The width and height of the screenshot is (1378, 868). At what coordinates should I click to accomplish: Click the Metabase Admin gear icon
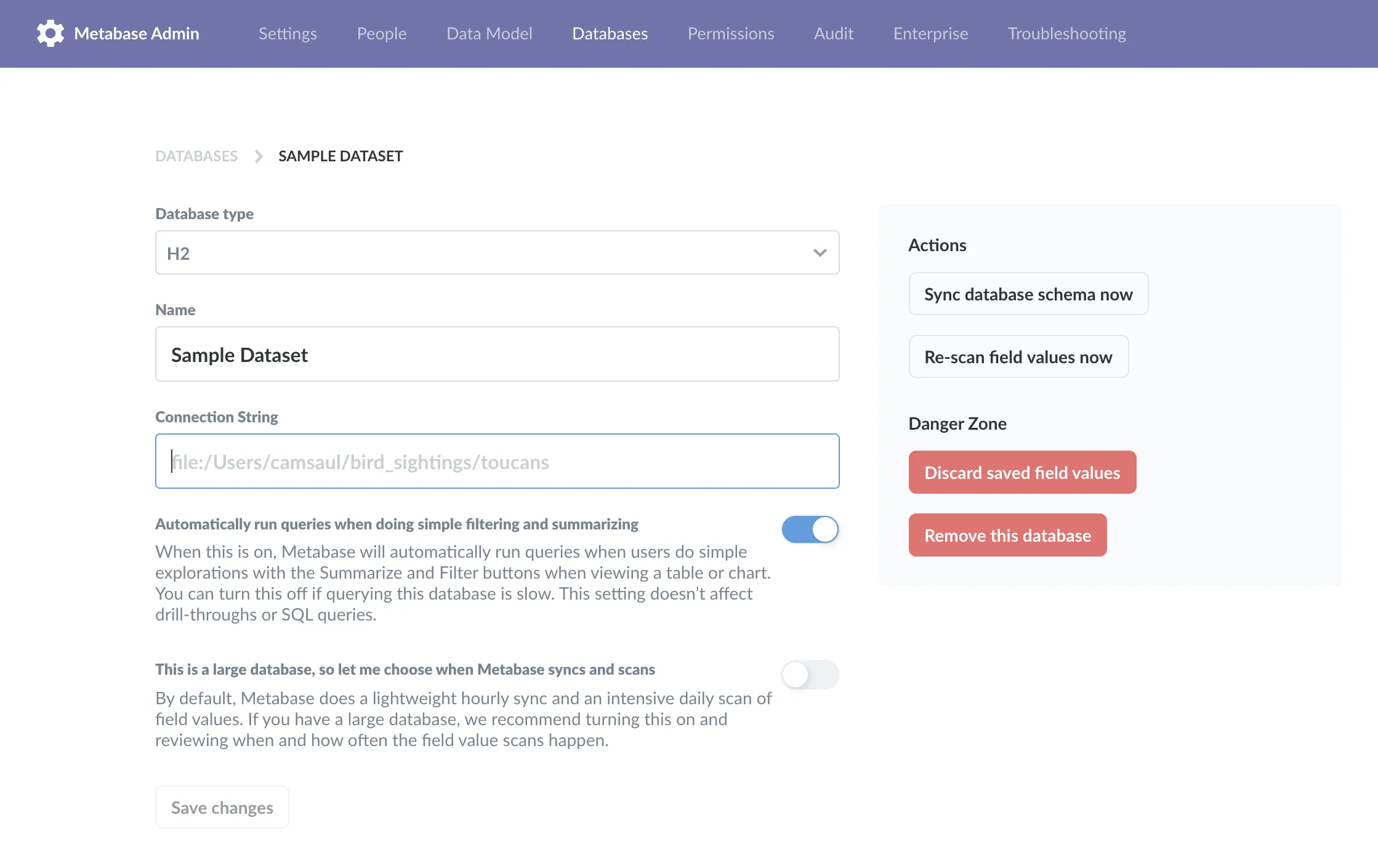[50, 34]
